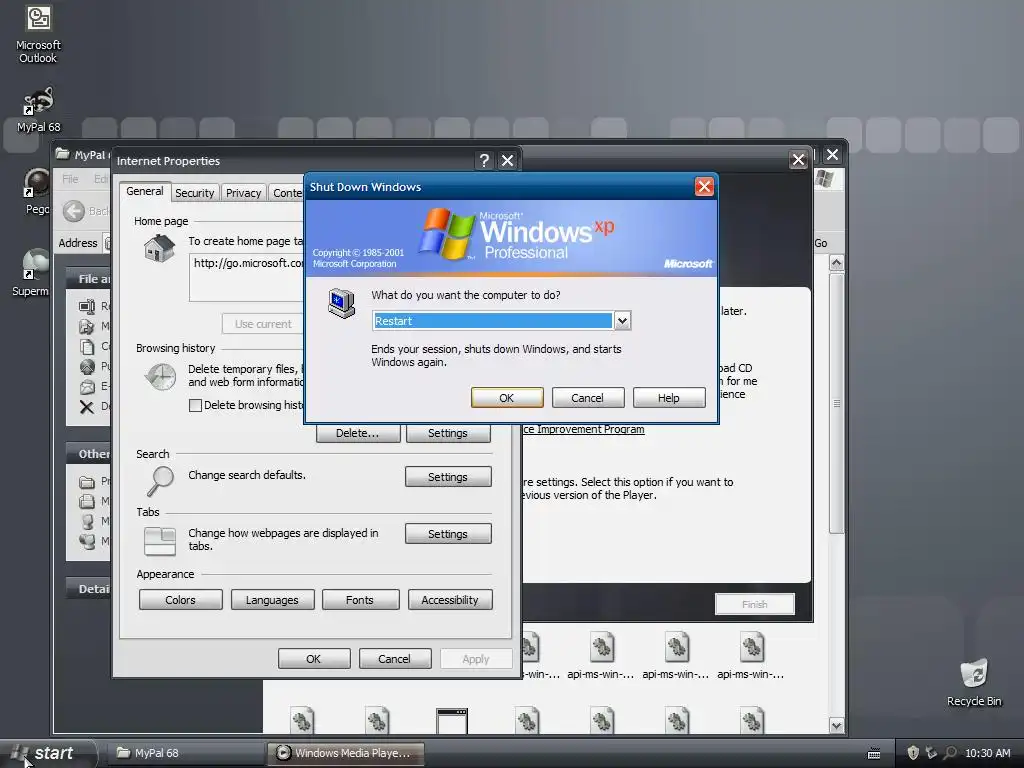Switch to MyPal 68 taskbar button
1024x768 pixels.
click(186, 753)
